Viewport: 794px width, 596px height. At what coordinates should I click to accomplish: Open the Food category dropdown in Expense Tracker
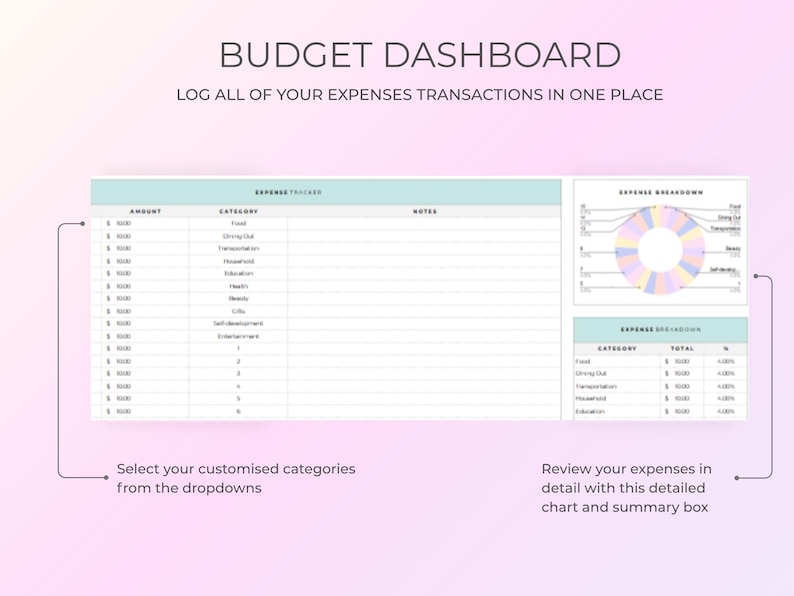pyautogui.click(x=239, y=223)
